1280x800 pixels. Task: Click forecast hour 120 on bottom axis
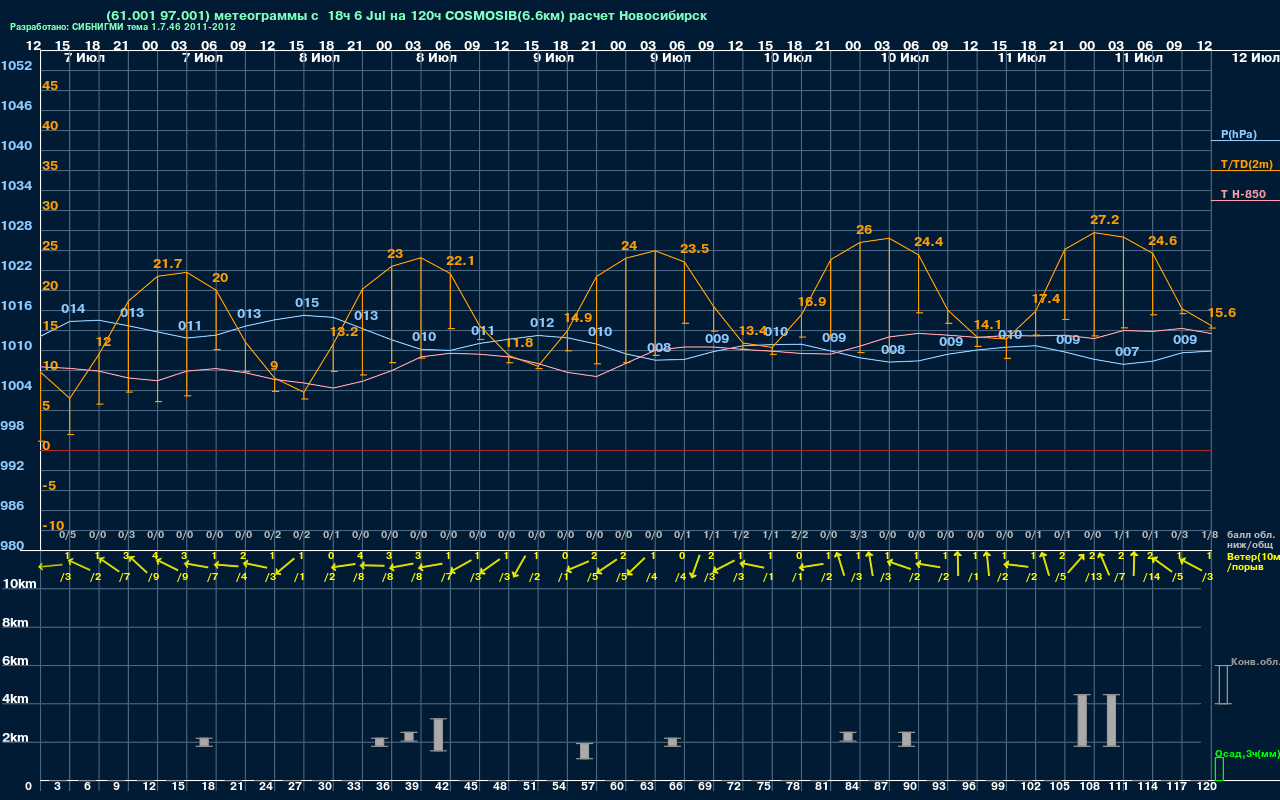pos(1207,787)
